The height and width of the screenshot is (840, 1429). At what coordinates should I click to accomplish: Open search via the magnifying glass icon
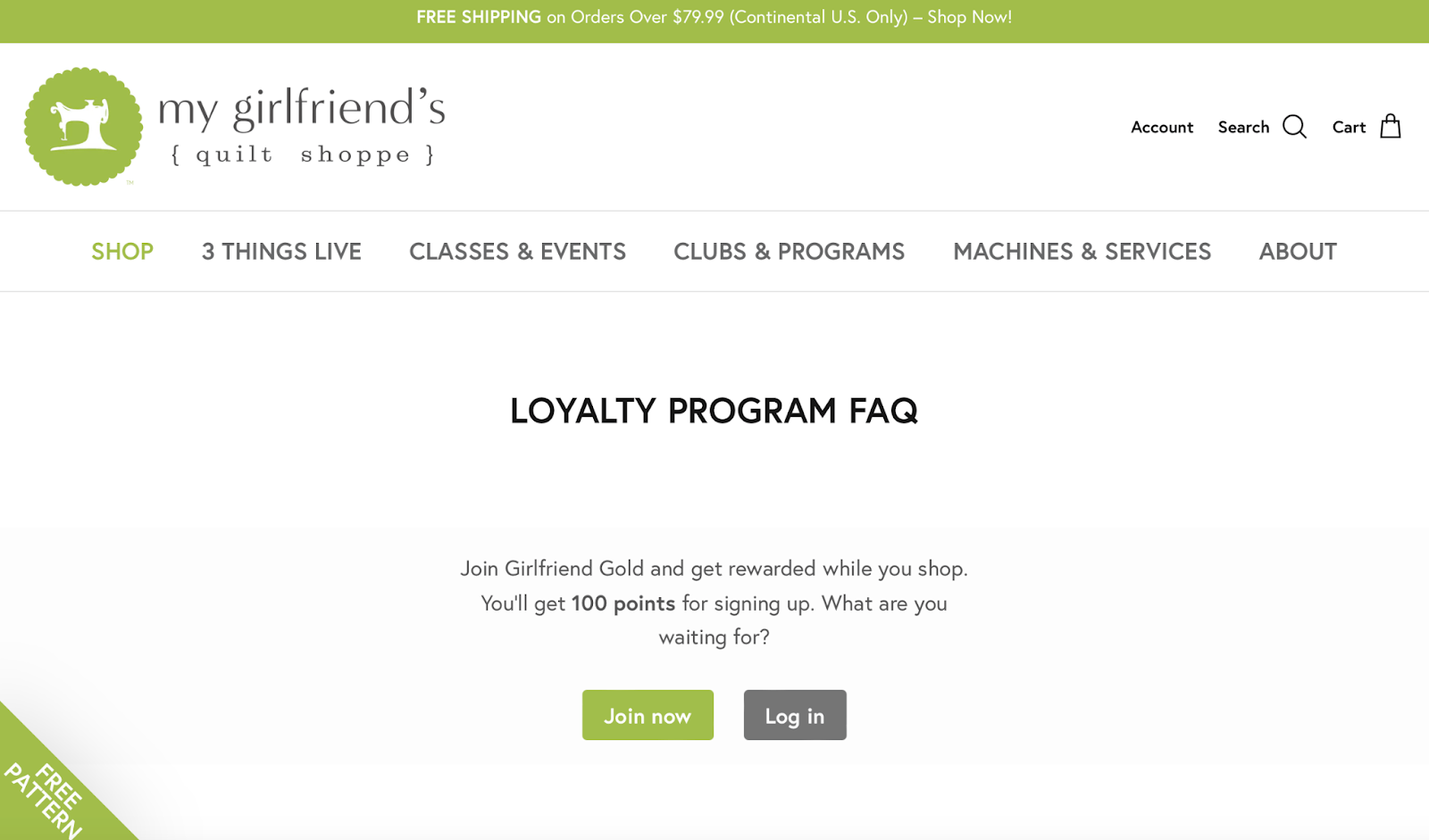point(1294,127)
